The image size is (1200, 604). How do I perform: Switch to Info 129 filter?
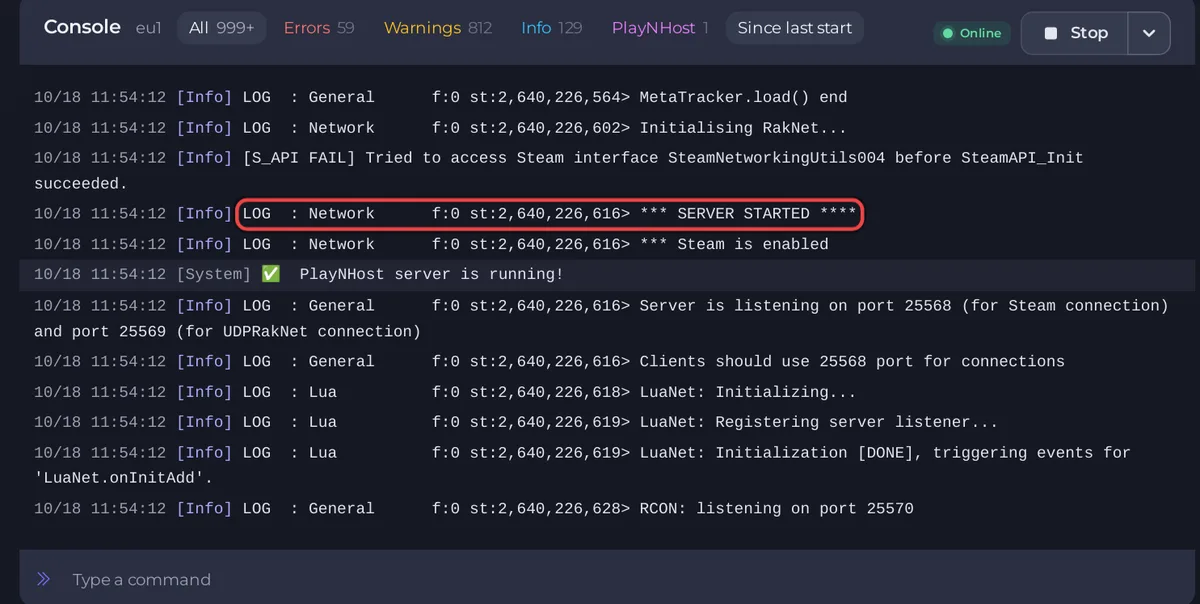(551, 28)
